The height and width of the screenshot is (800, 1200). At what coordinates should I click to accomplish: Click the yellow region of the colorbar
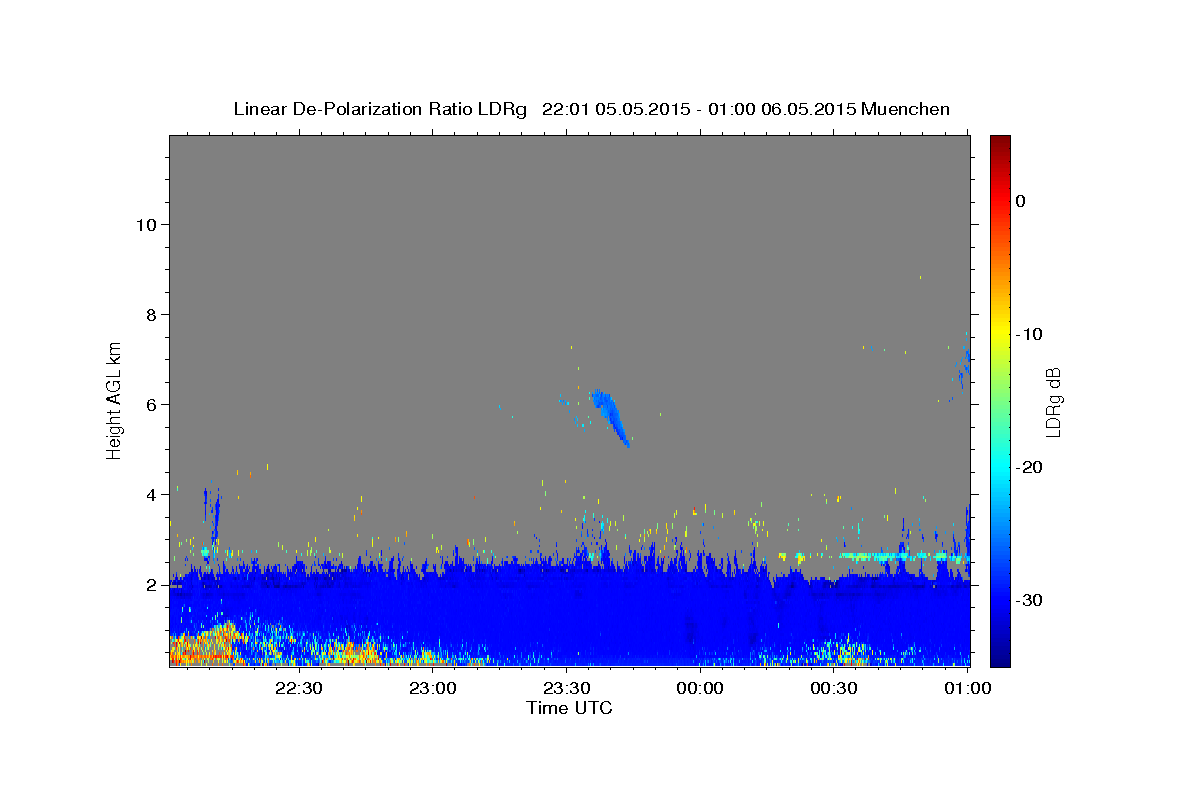1000,334
